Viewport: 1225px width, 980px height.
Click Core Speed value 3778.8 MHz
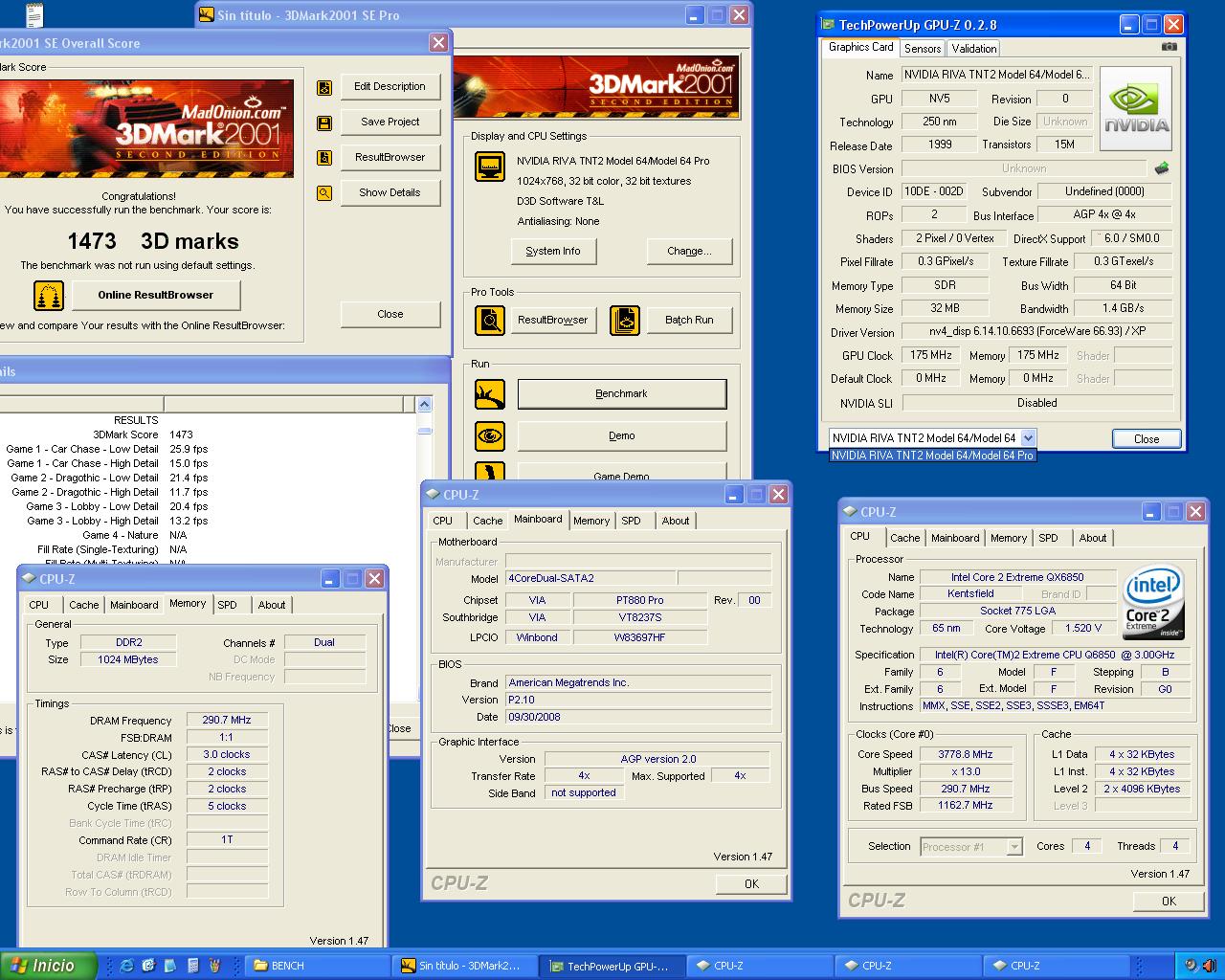coord(966,754)
